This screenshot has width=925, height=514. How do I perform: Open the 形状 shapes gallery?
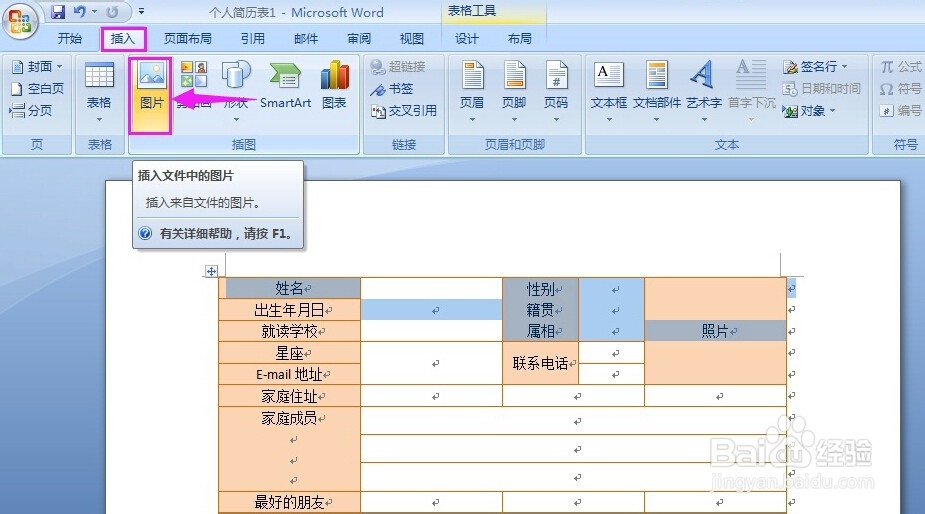[x=236, y=93]
